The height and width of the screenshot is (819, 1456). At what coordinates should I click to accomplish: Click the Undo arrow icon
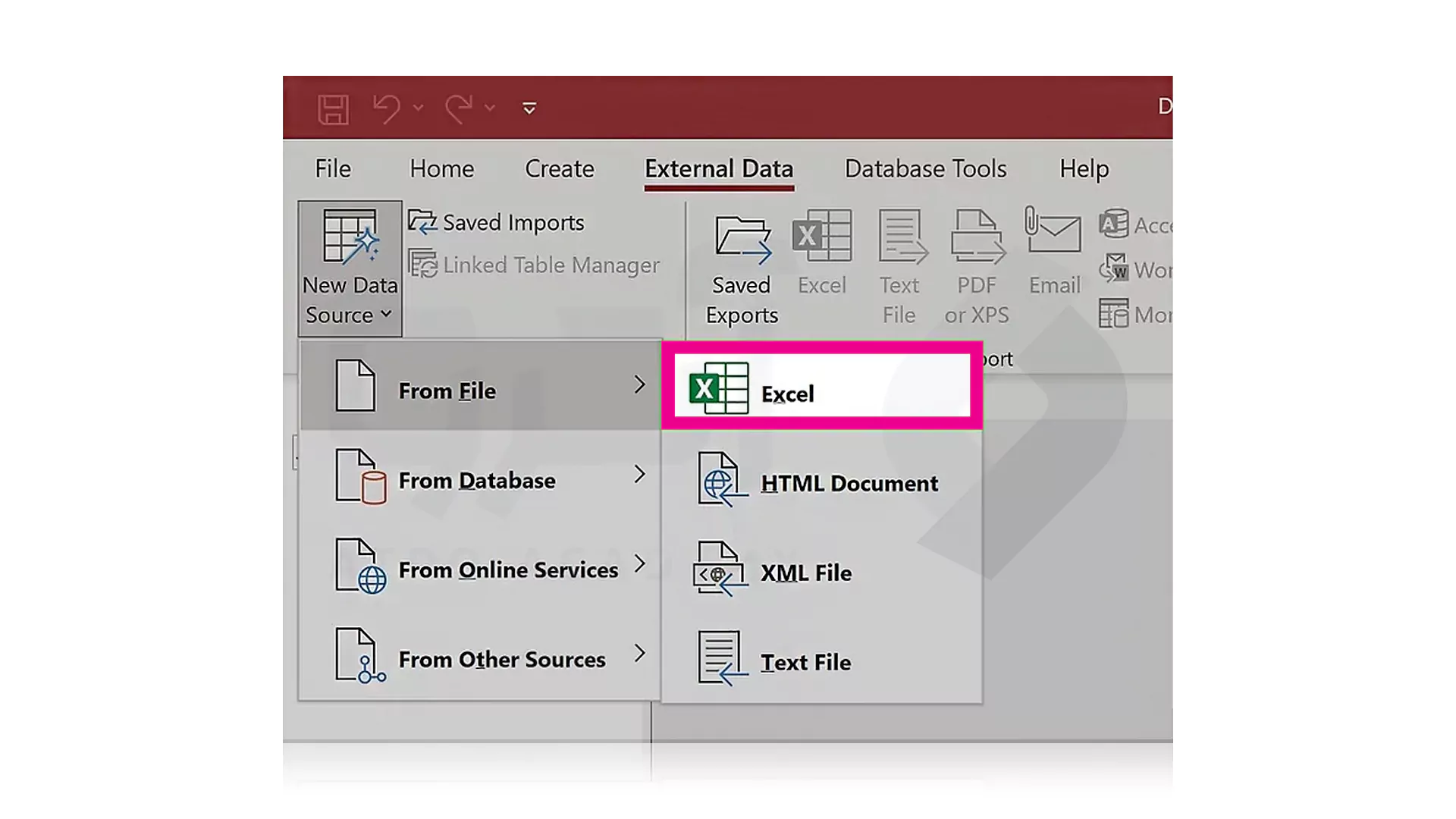tap(387, 108)
